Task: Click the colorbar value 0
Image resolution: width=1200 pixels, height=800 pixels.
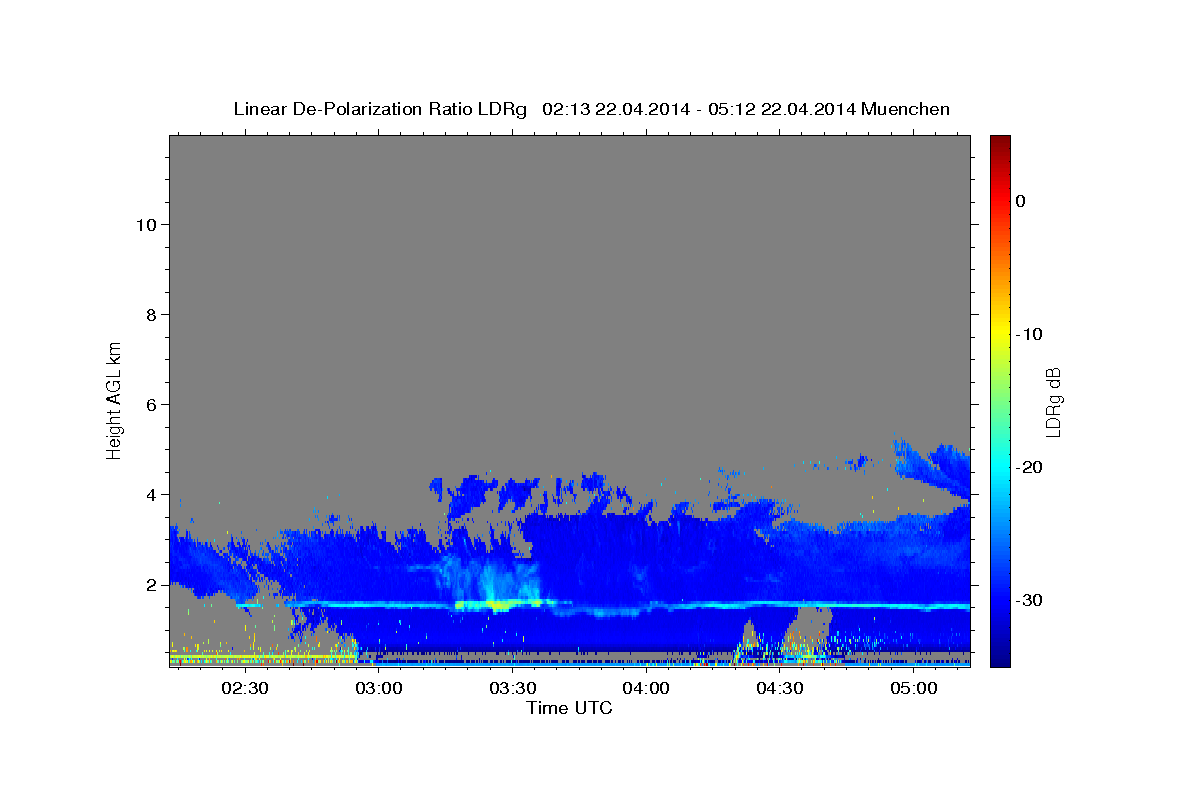Action: [1021, 201]
